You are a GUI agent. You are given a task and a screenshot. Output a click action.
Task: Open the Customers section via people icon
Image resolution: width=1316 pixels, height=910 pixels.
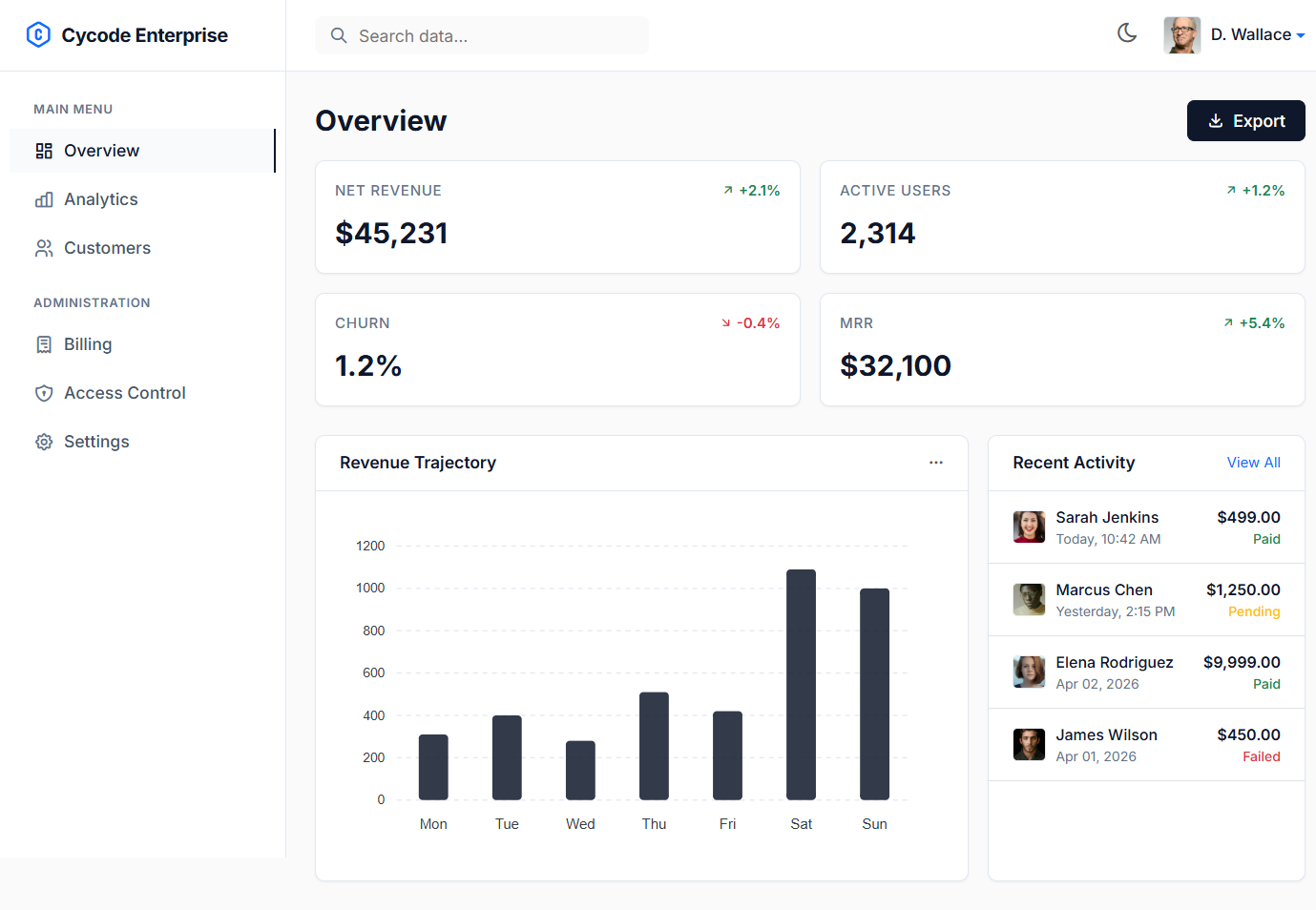coord(43,247)
